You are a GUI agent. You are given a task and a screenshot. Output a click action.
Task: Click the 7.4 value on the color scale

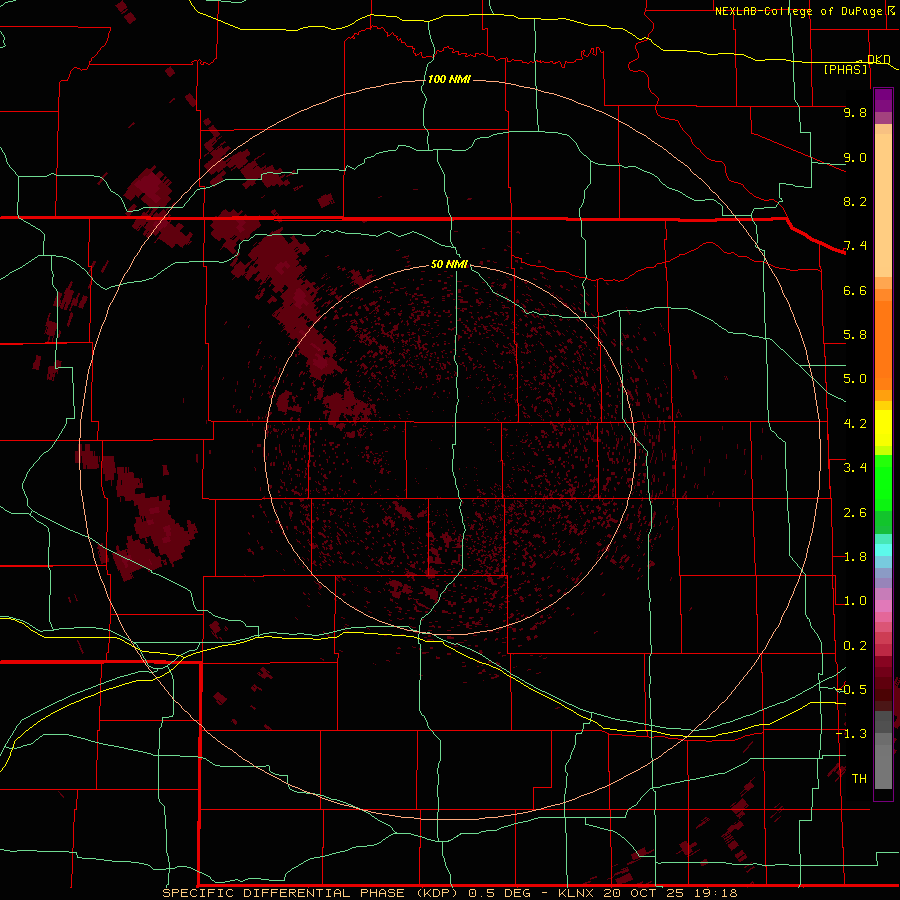(x=855, y=246)
